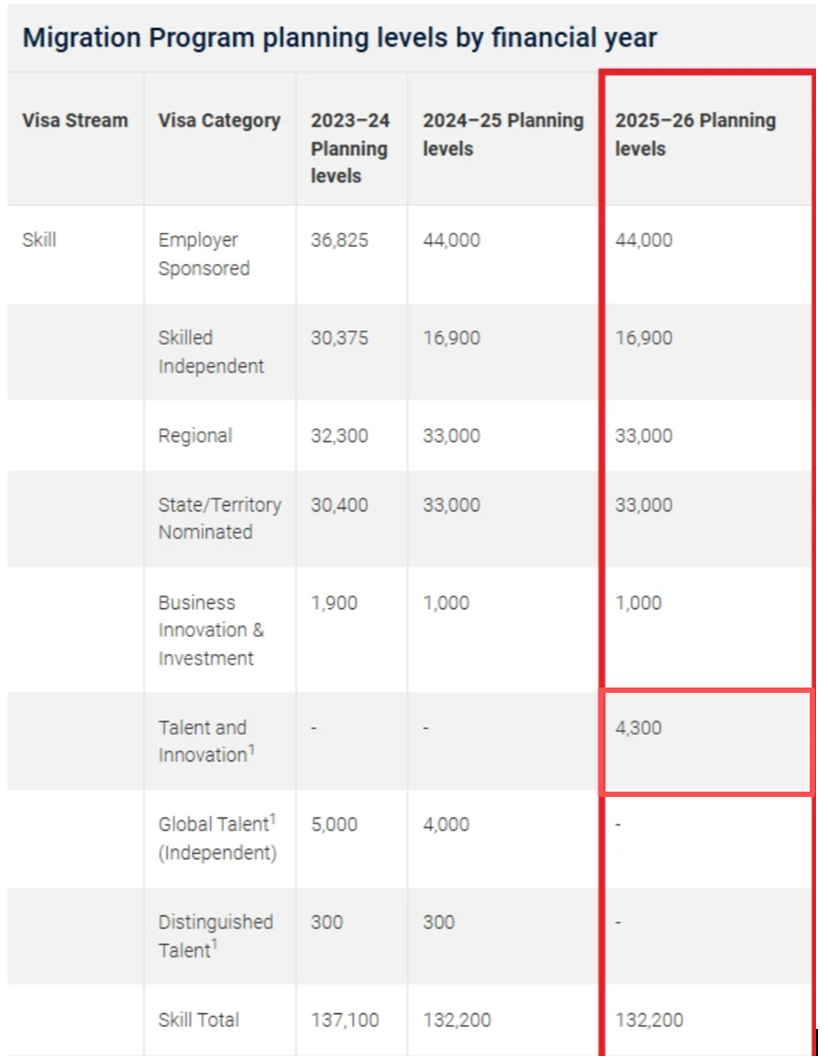Click the Migration Program planning levels heading
The width and height of the screenshot is (828, 1060).
pyautogui.click(x=340, y=39)
